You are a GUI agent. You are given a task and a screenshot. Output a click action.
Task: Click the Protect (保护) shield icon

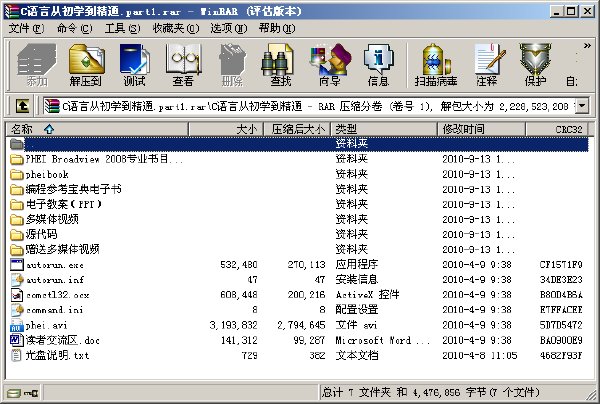click(x=535, y=64)
